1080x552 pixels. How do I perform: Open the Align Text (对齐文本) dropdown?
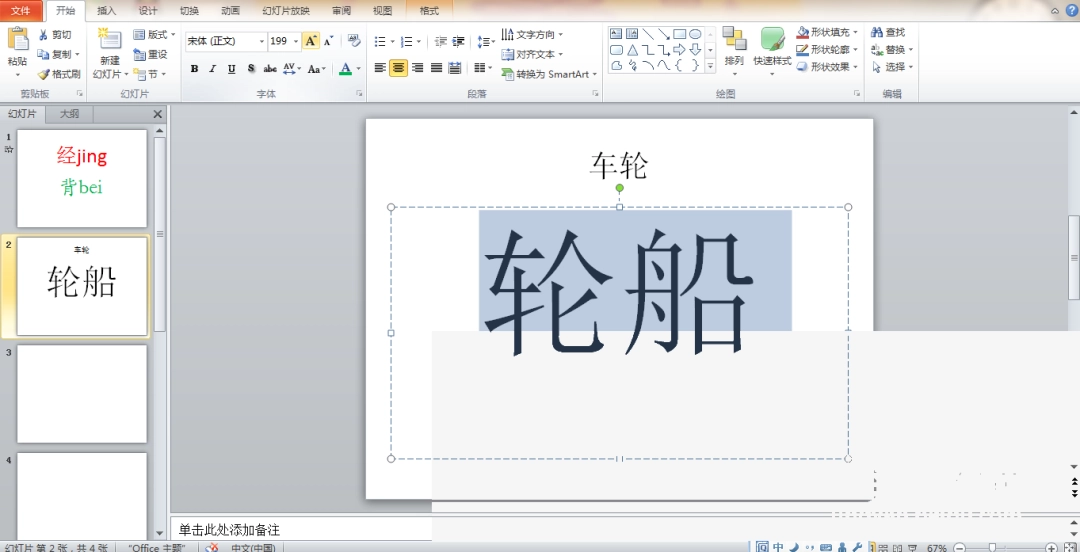coord(532,54)
